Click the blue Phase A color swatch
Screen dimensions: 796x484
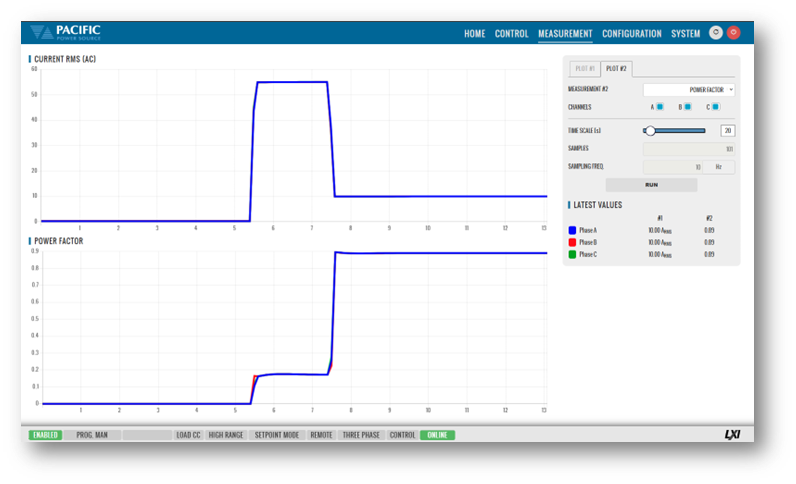pos(572,230)
